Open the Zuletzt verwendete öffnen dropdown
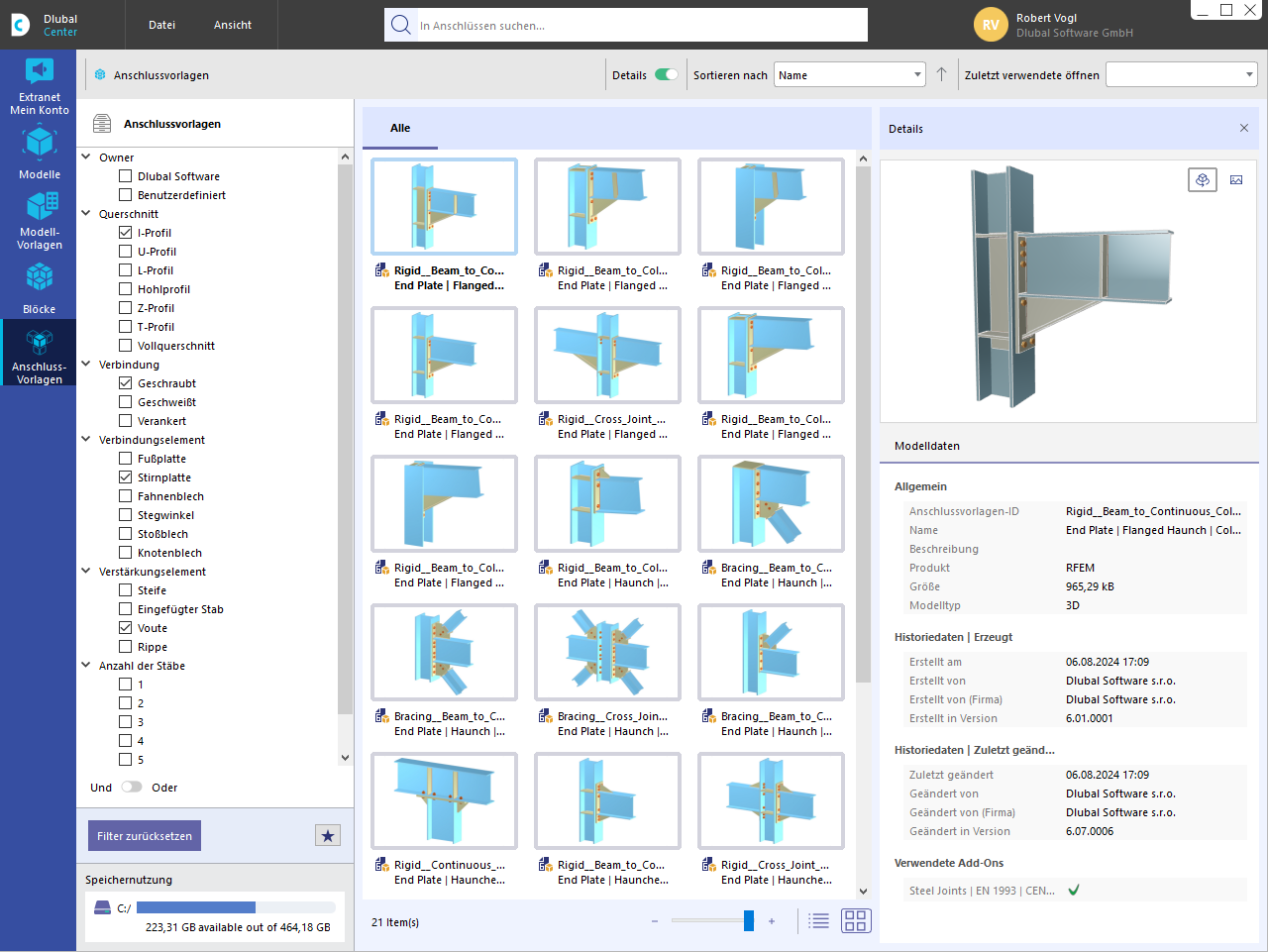The image size is (1268, 952). point(1181,75)
